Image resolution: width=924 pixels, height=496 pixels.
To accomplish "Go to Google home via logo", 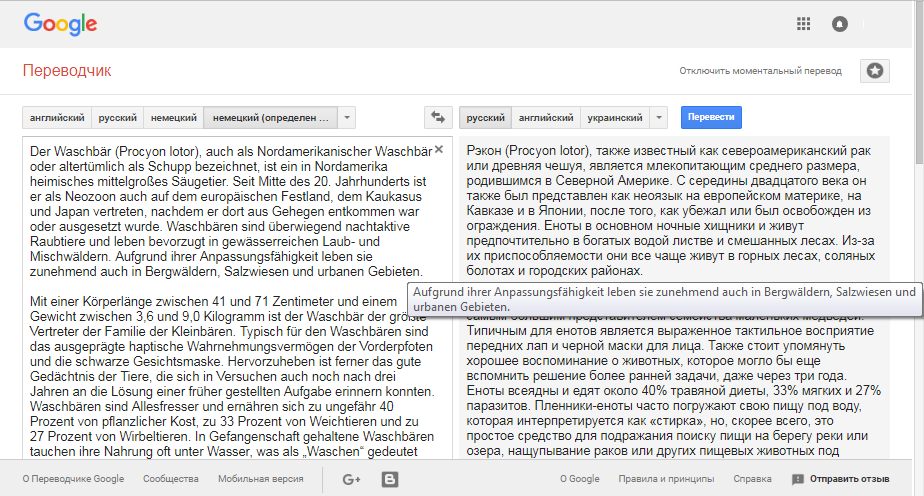I will (x=60, y=24).
